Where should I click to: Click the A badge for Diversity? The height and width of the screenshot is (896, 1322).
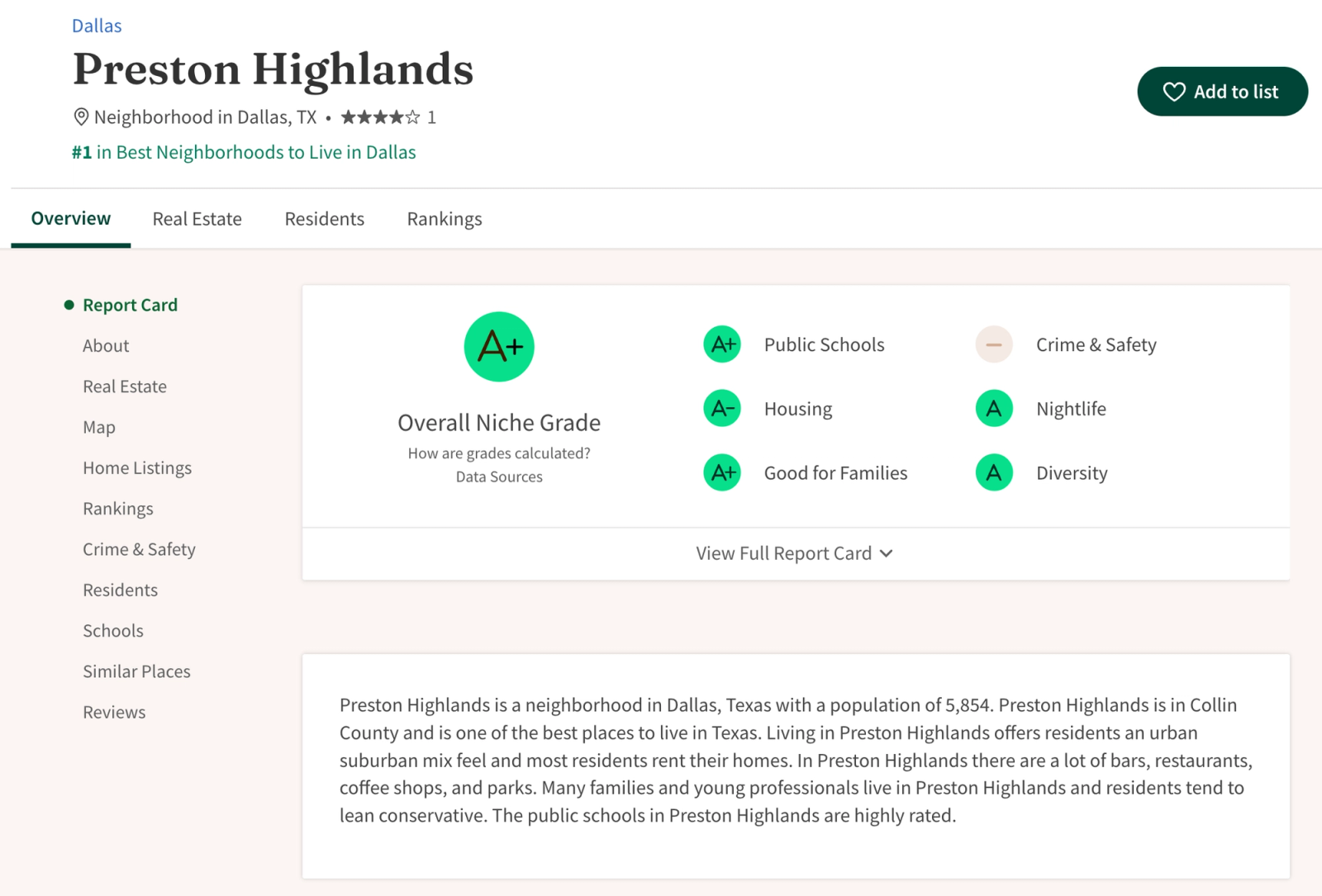(994, 473)
